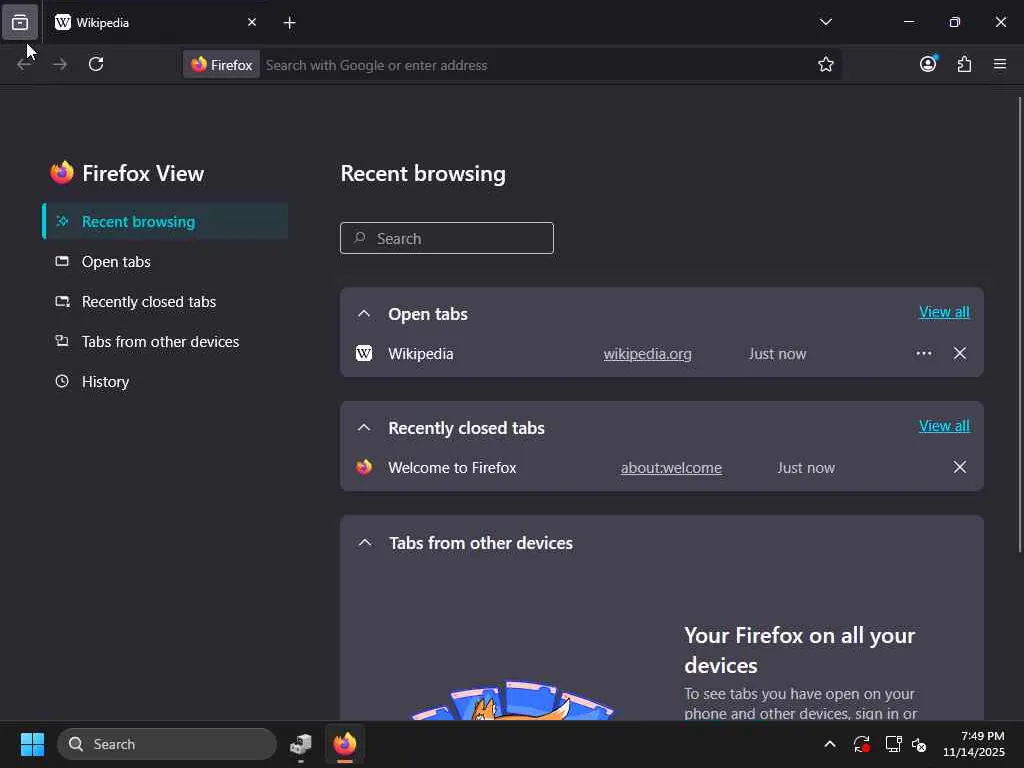View all open tabs link

944,312
